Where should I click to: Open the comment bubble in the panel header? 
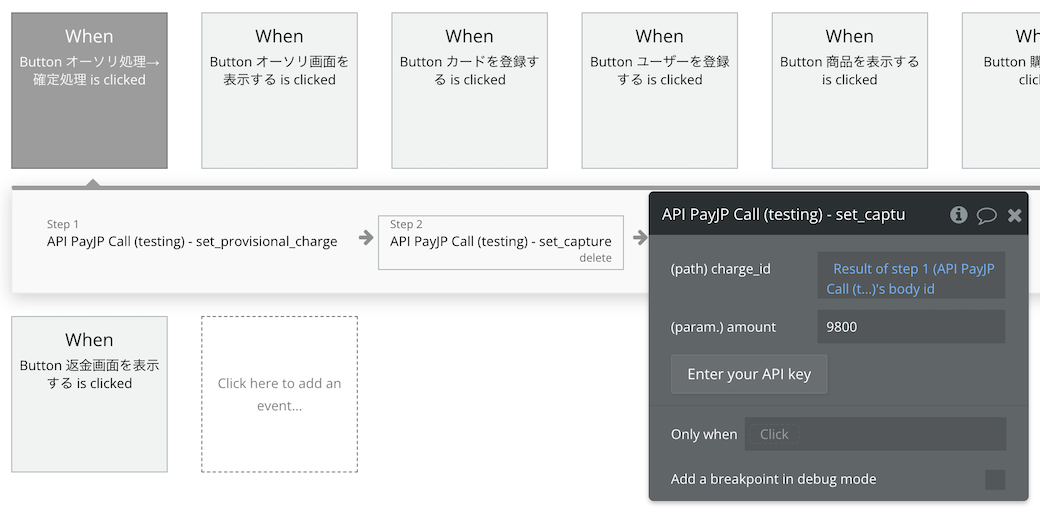point(986,215)
